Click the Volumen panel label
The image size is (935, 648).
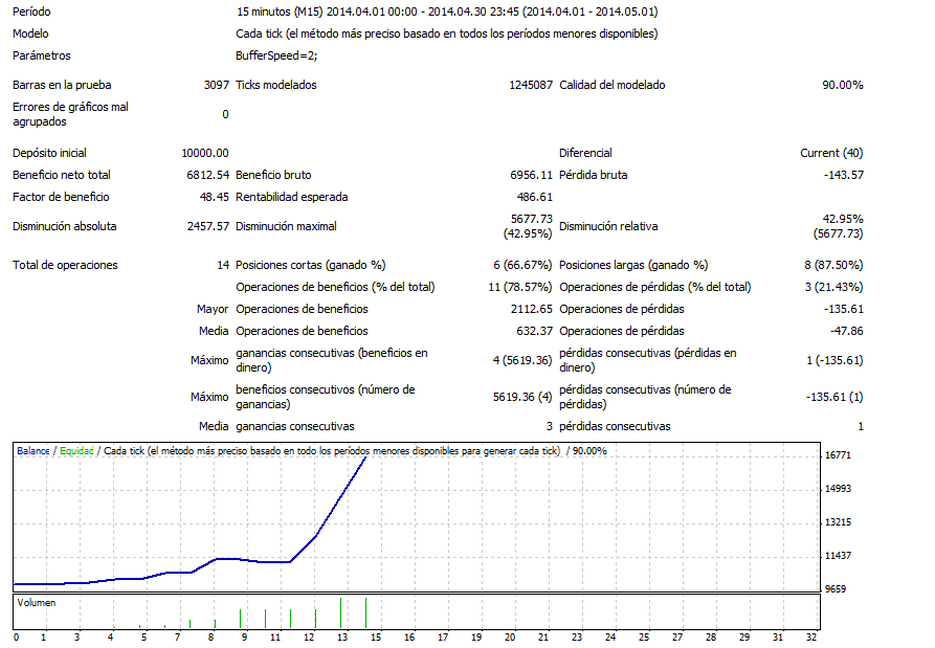pyautogui.click(x=37, y=603)
